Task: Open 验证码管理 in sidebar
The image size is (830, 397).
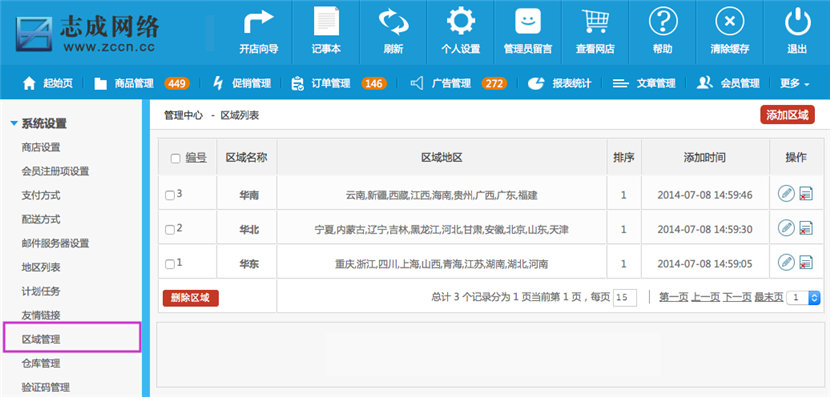Action: point(46,387)
